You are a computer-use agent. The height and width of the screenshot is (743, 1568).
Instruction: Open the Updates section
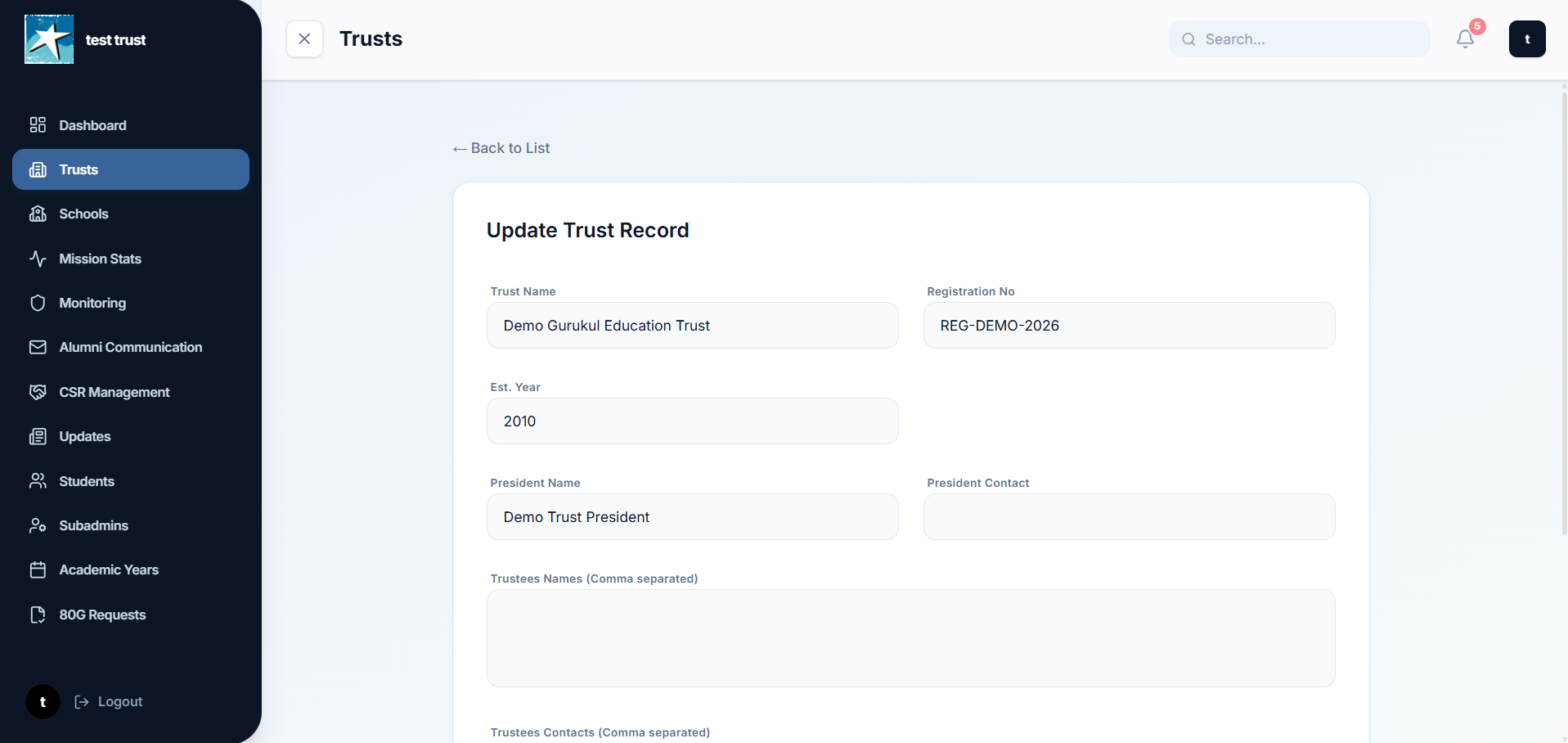coord(131,436)
